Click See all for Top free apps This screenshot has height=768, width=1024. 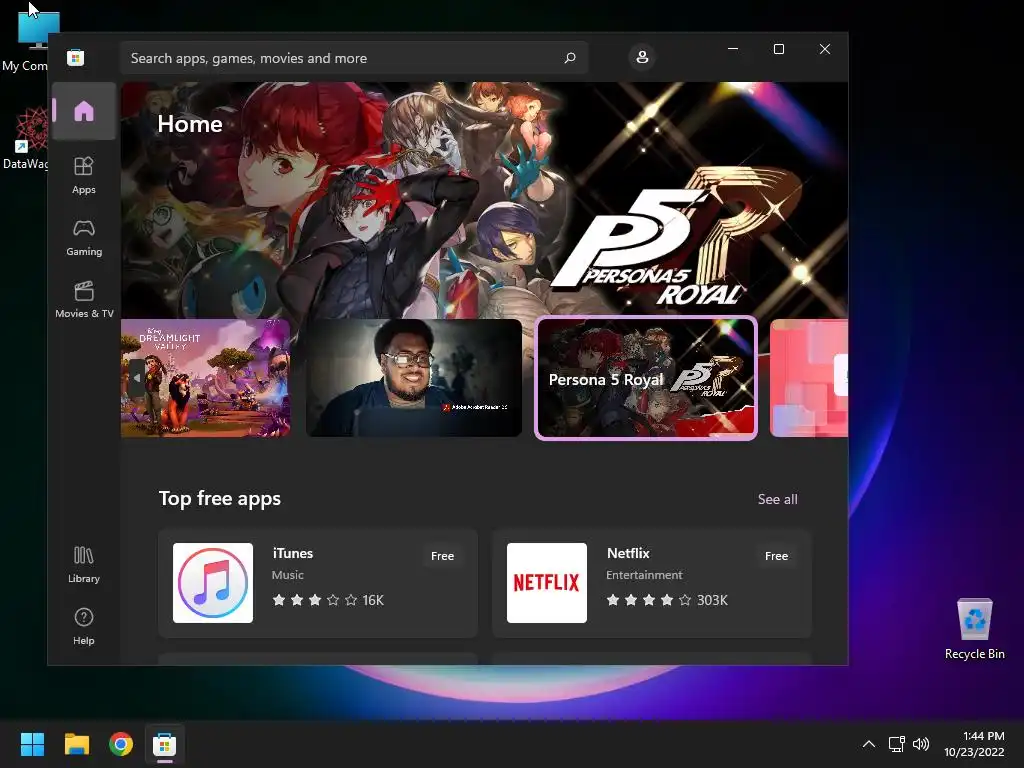[777, 499]
